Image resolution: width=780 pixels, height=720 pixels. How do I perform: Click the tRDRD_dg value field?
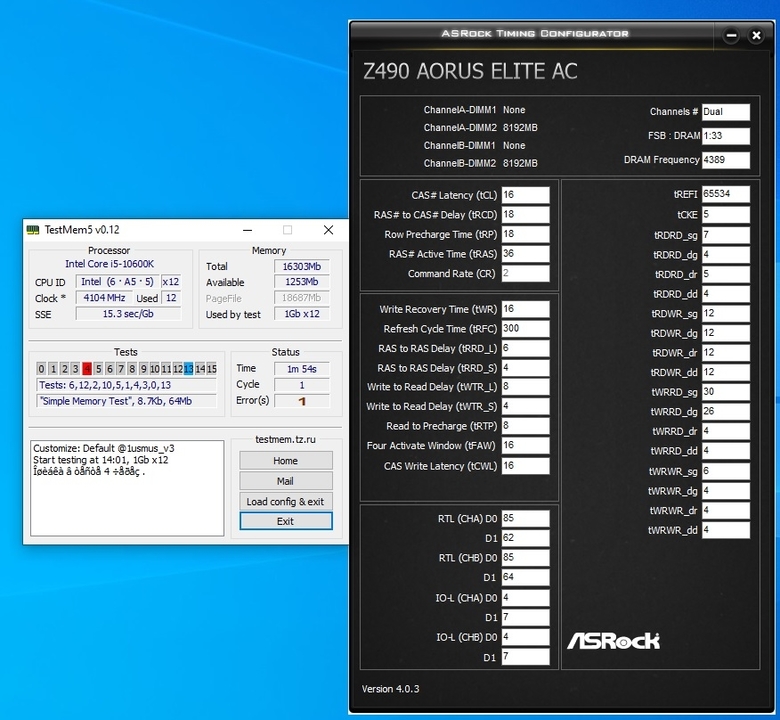pos(726,255)
